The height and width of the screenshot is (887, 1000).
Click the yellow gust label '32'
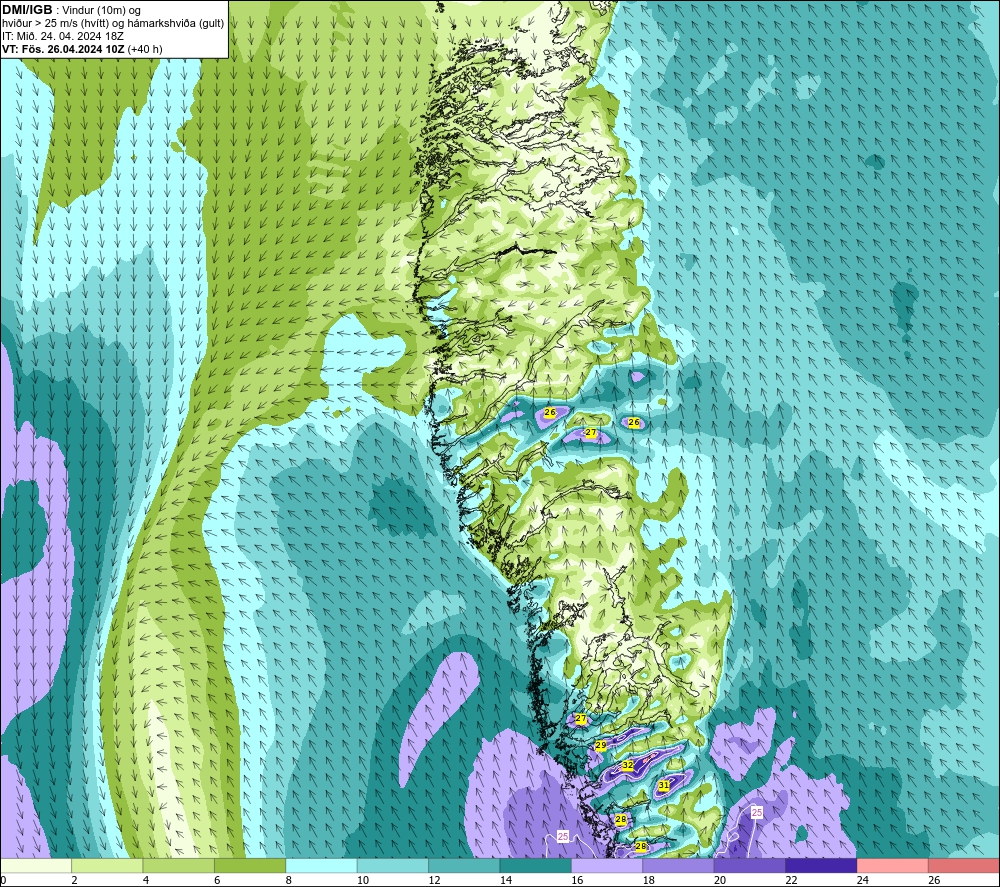[628, 765]
